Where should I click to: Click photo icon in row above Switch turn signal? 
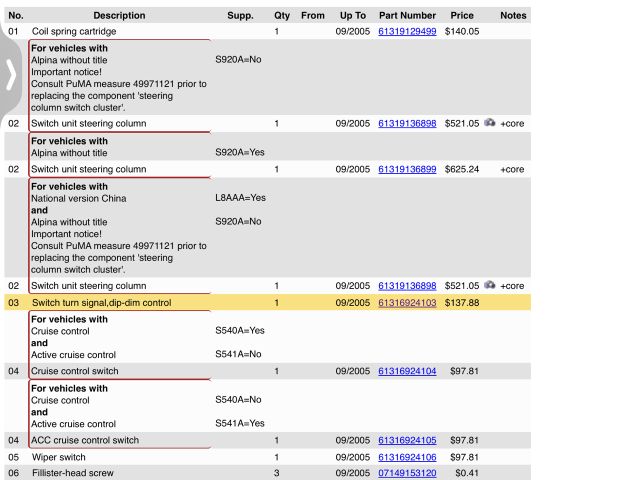[490, 286]
